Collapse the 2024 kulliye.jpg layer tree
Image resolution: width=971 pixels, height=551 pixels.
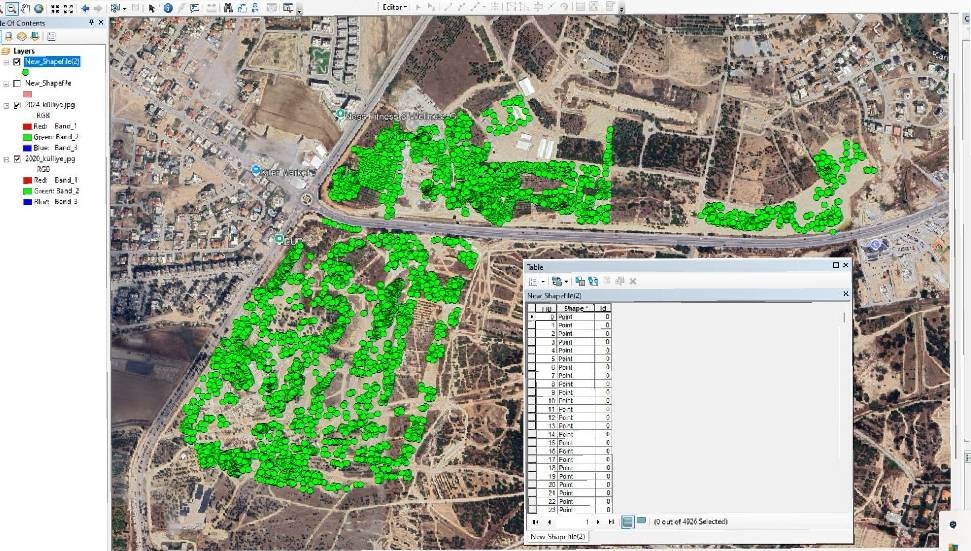point(7,105)
